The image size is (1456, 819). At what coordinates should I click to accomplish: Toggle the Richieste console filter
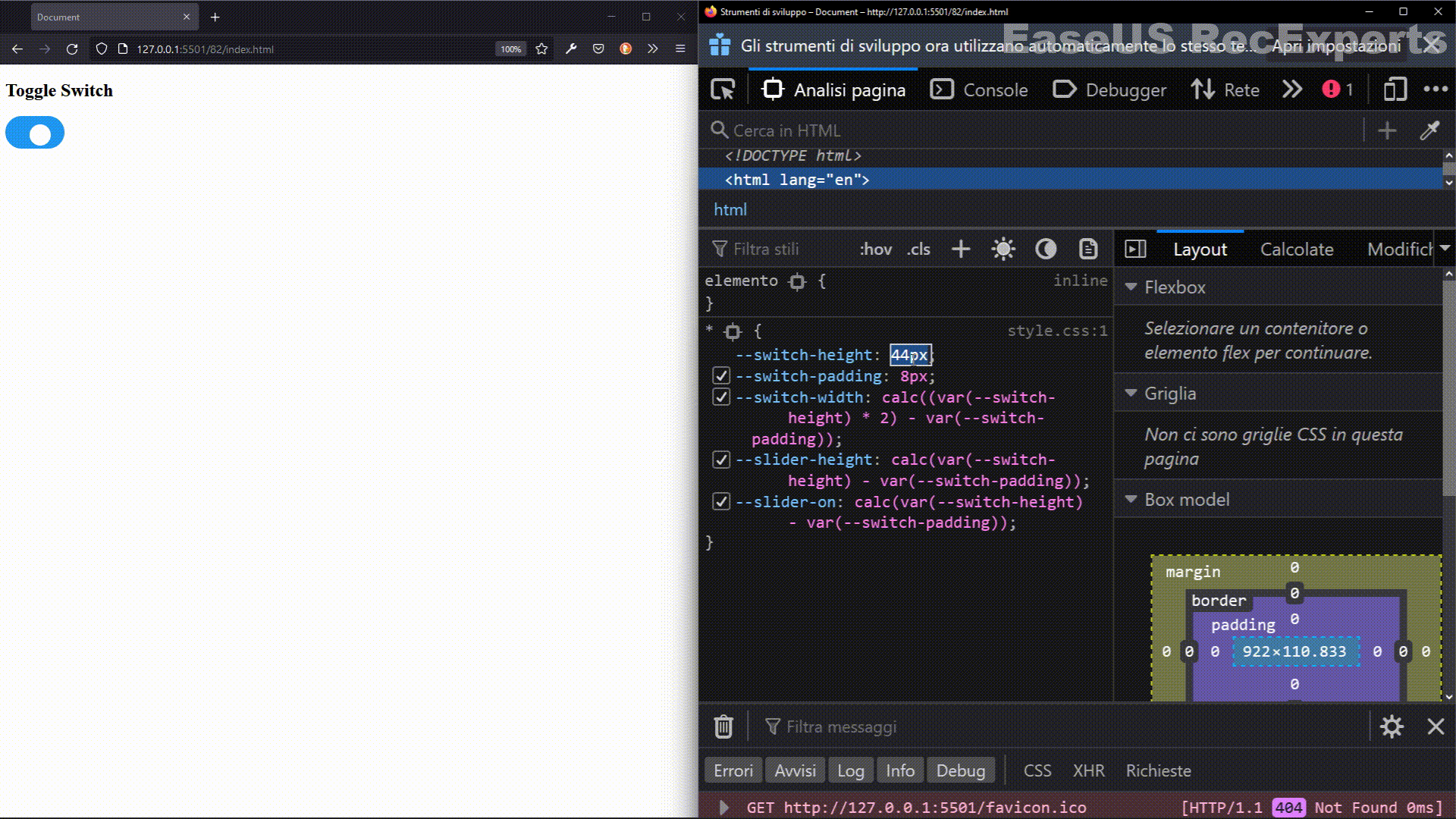[1158, 770]
